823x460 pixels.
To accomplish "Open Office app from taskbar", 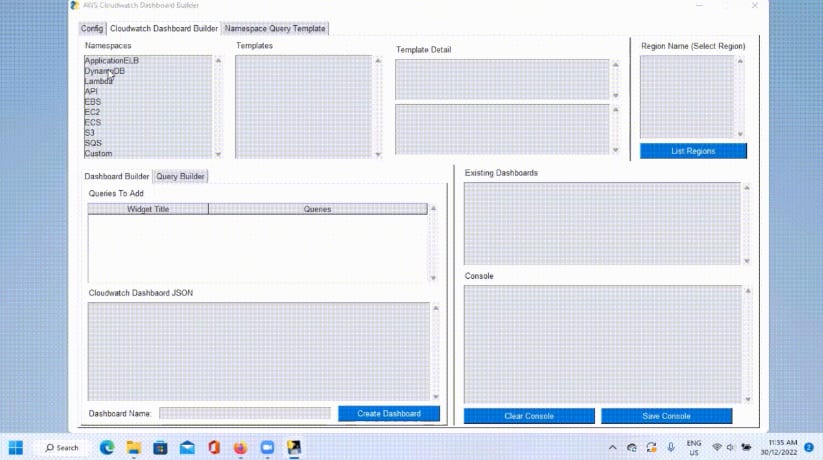I will pyautogui.click(x=214, y=447).
